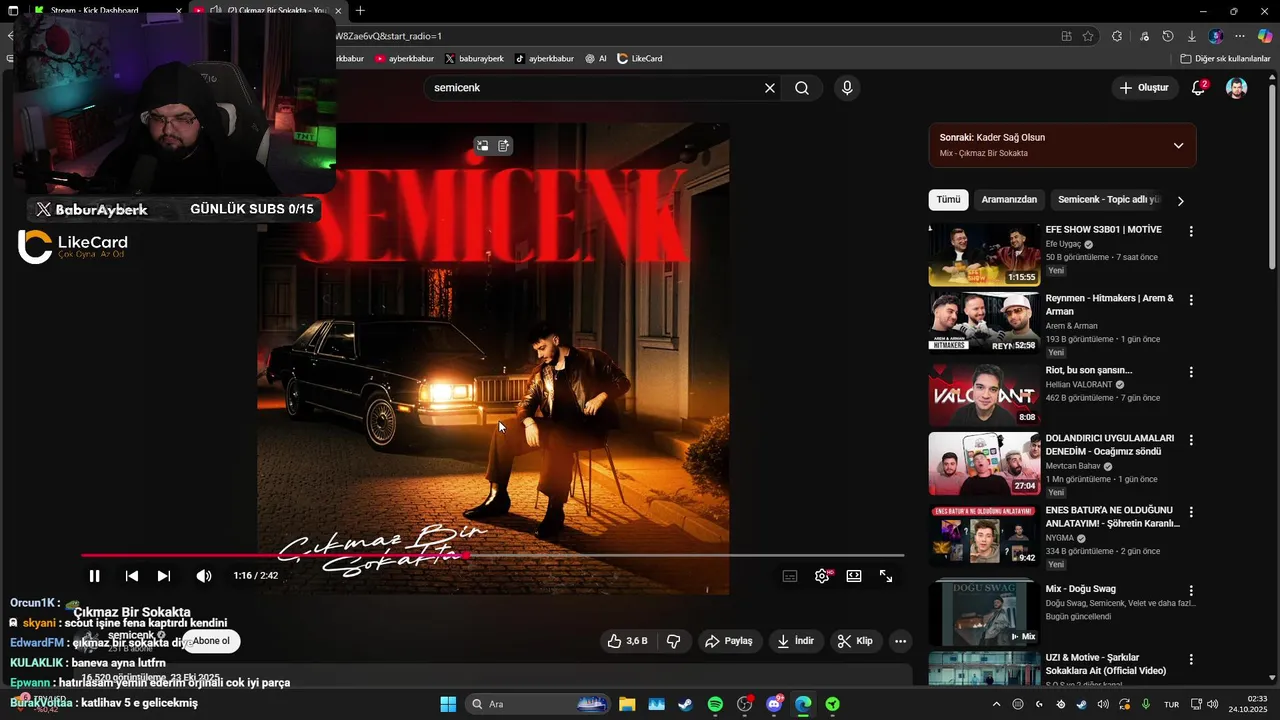Screen dimensions: 1280x720
Task: Open options for DOLANDIRICI UYGULAMALARI video
Action: pos(1190,440)
